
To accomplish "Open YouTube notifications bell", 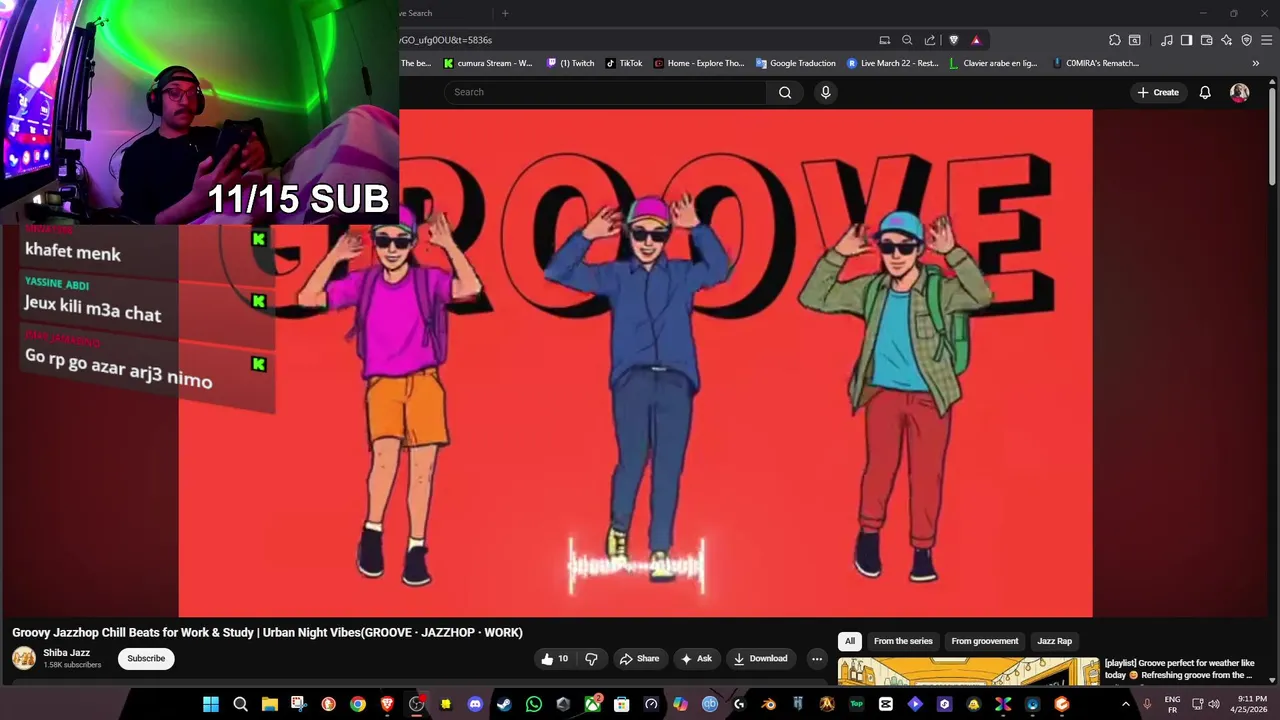I will point(1205,92).
